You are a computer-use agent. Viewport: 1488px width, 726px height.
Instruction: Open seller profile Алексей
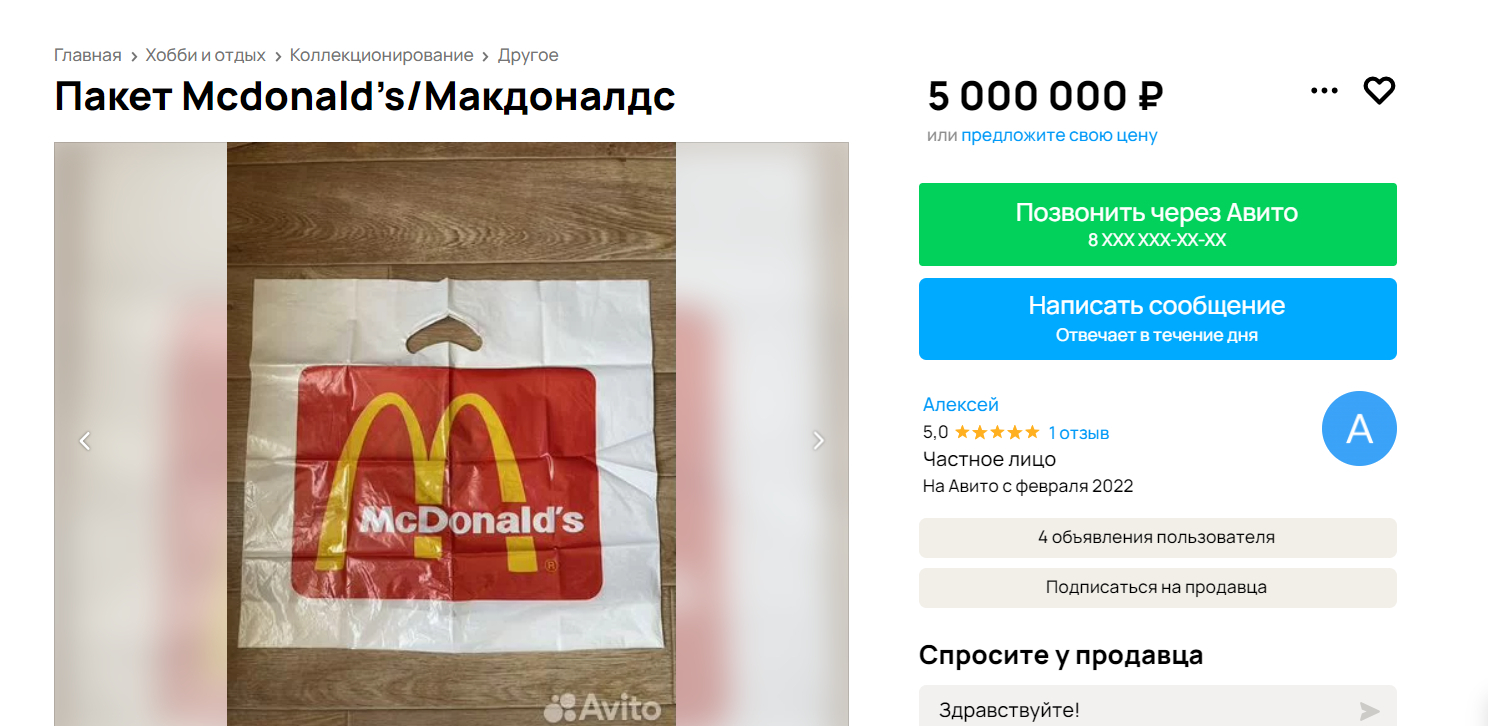tap(961, 405)
